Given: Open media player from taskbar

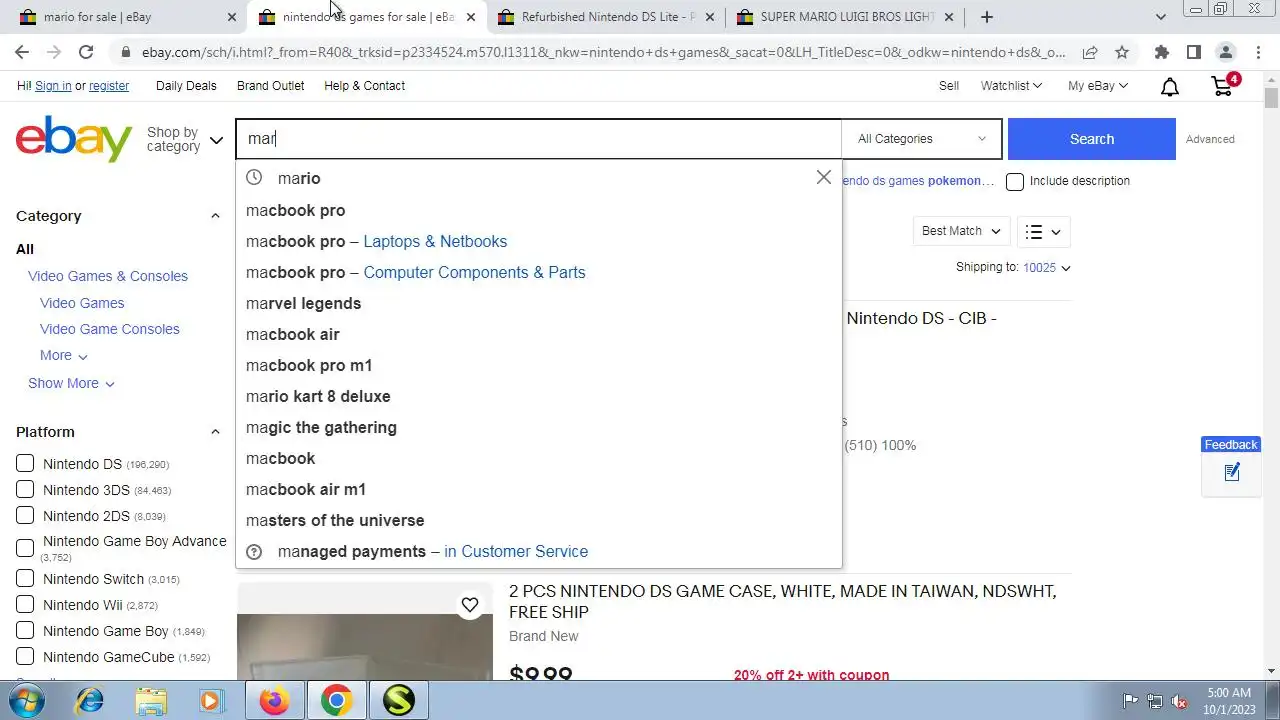Looking at the screenshot, I should click(211, 701).
